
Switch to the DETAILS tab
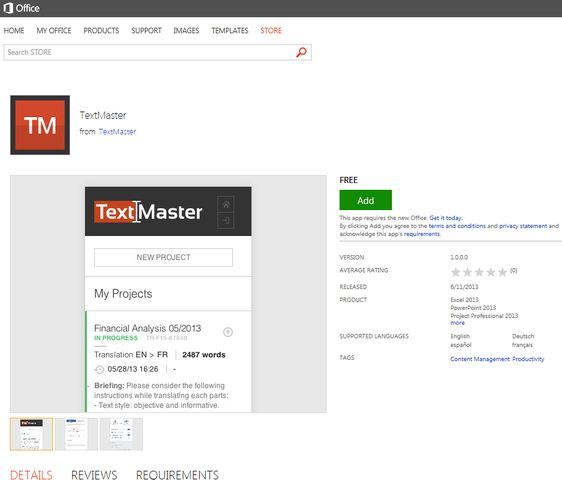[x=31, y=475]
